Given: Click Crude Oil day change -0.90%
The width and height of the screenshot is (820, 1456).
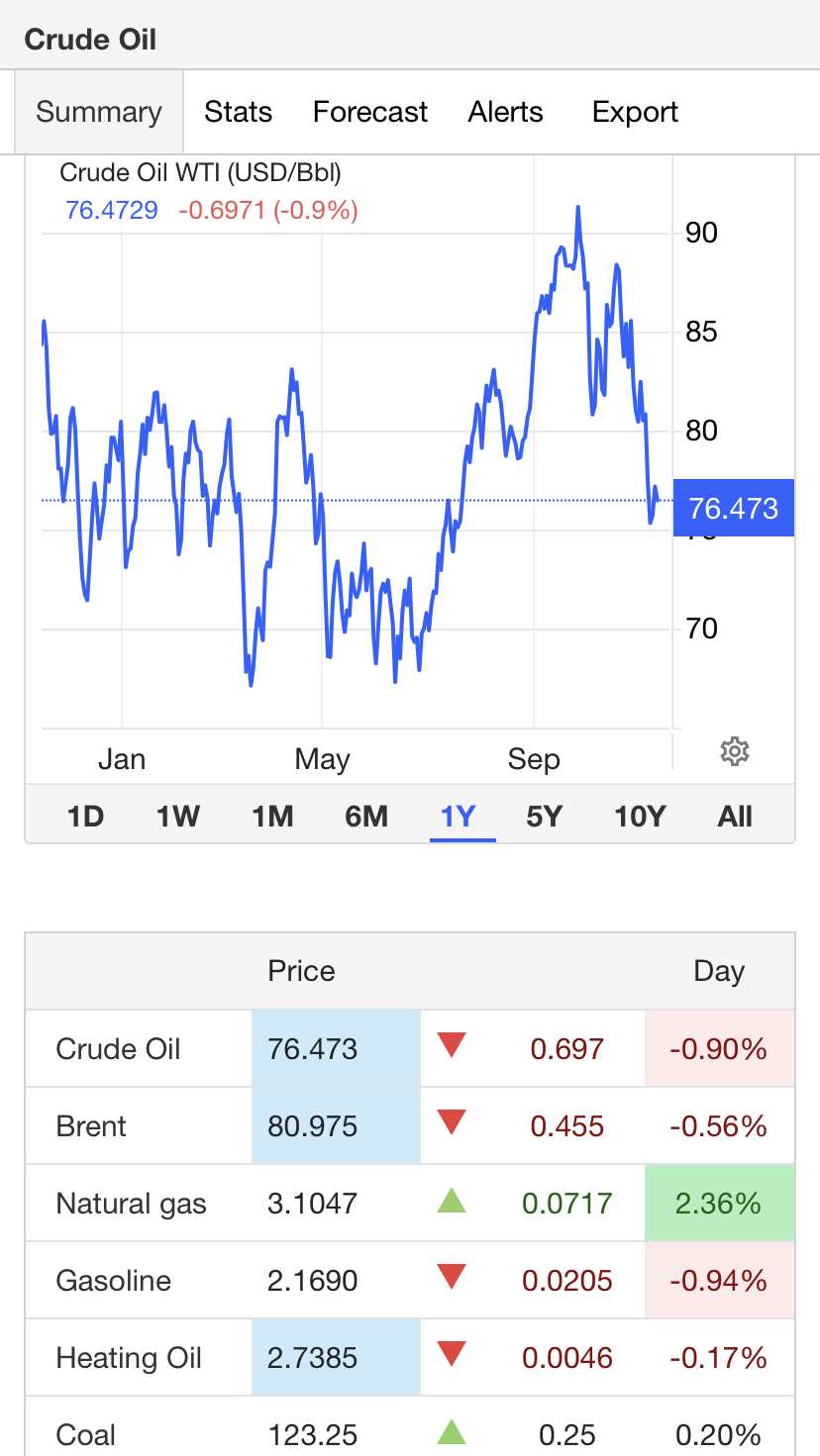Looking at the screenshot, I should tap(719, 1049).
